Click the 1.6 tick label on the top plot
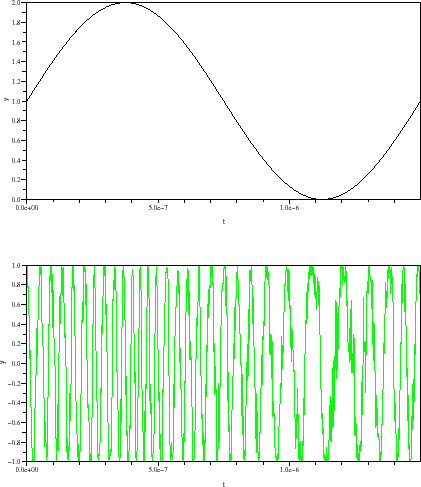 coord(16,42)
